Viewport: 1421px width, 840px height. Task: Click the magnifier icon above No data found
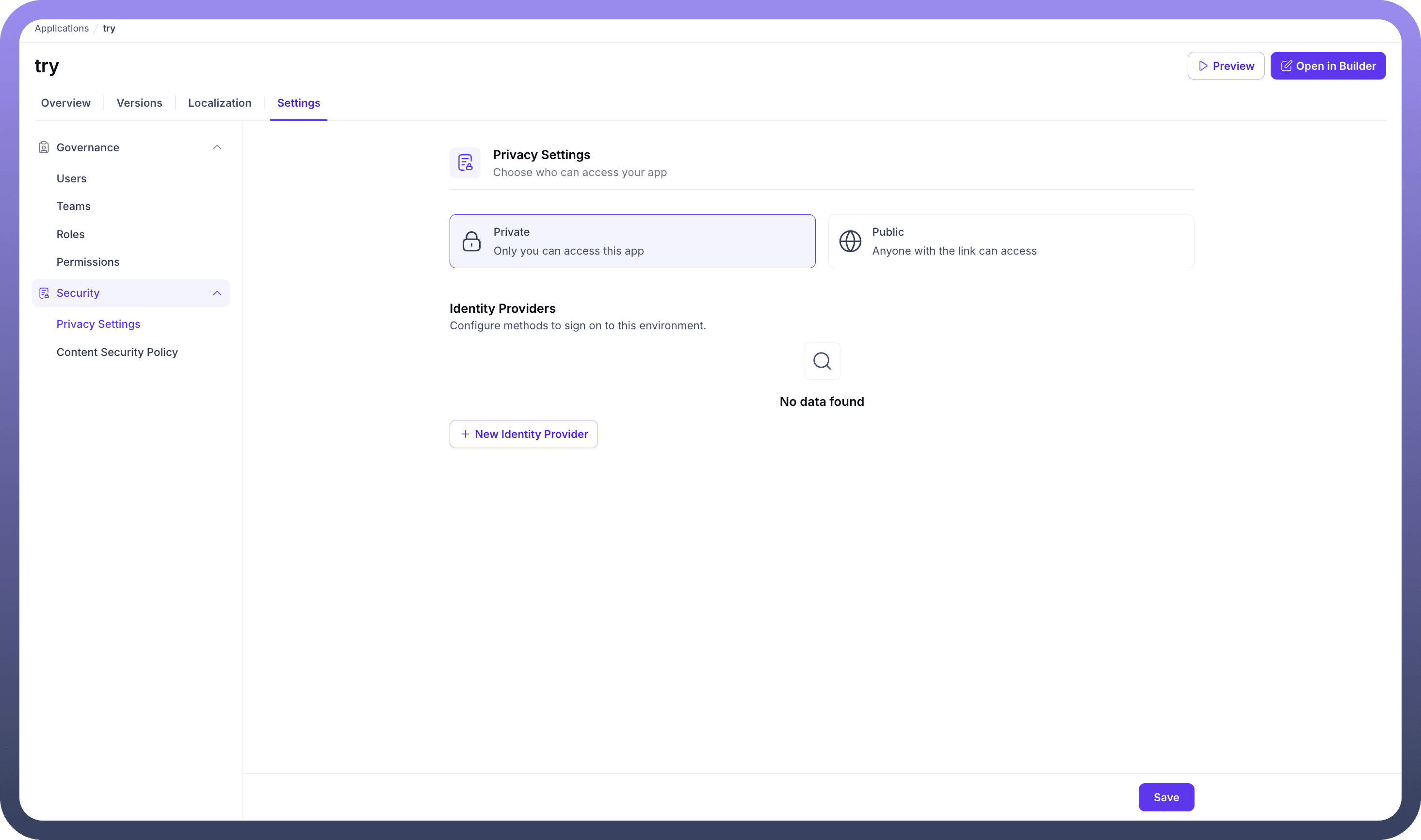(822, 361)
